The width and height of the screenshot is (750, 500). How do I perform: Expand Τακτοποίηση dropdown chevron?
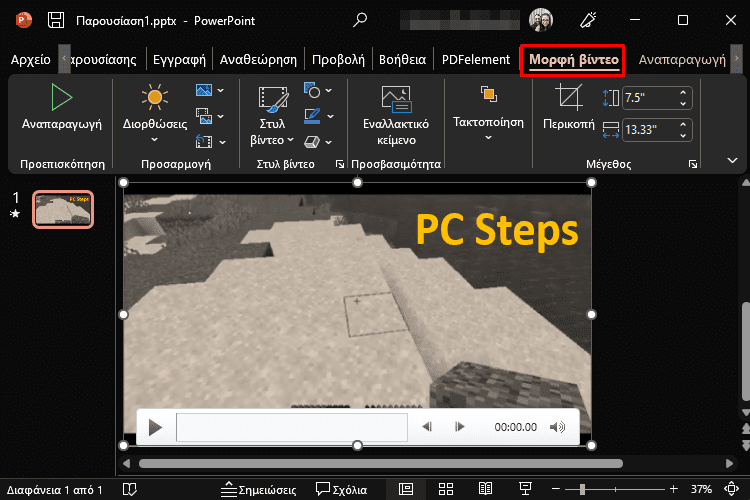coord(488,138)
